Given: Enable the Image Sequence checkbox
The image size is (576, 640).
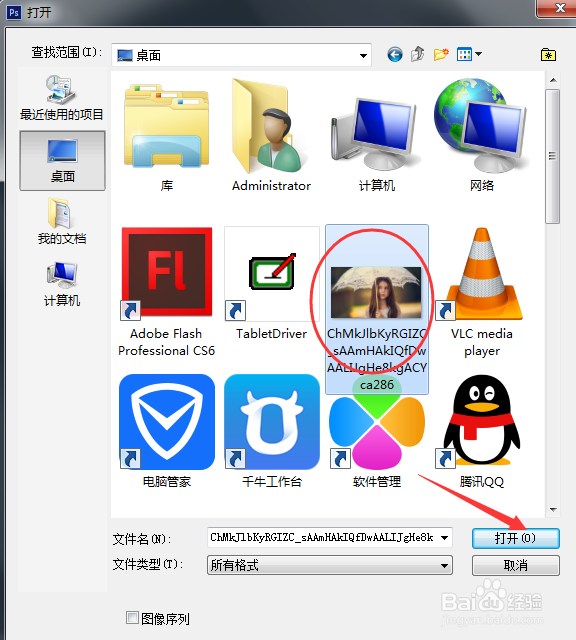Looking at the screenshot, I should click(x=132, y=618).
